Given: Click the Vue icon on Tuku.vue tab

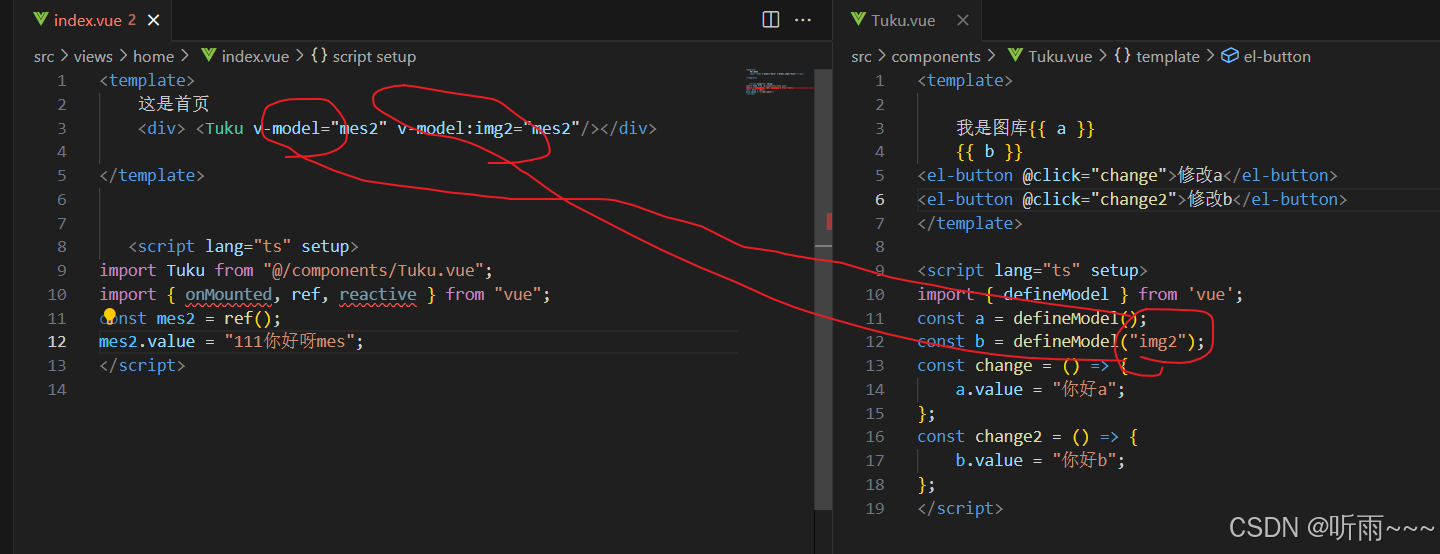Looking at the screenshot, I should click(x=858, y=20).
